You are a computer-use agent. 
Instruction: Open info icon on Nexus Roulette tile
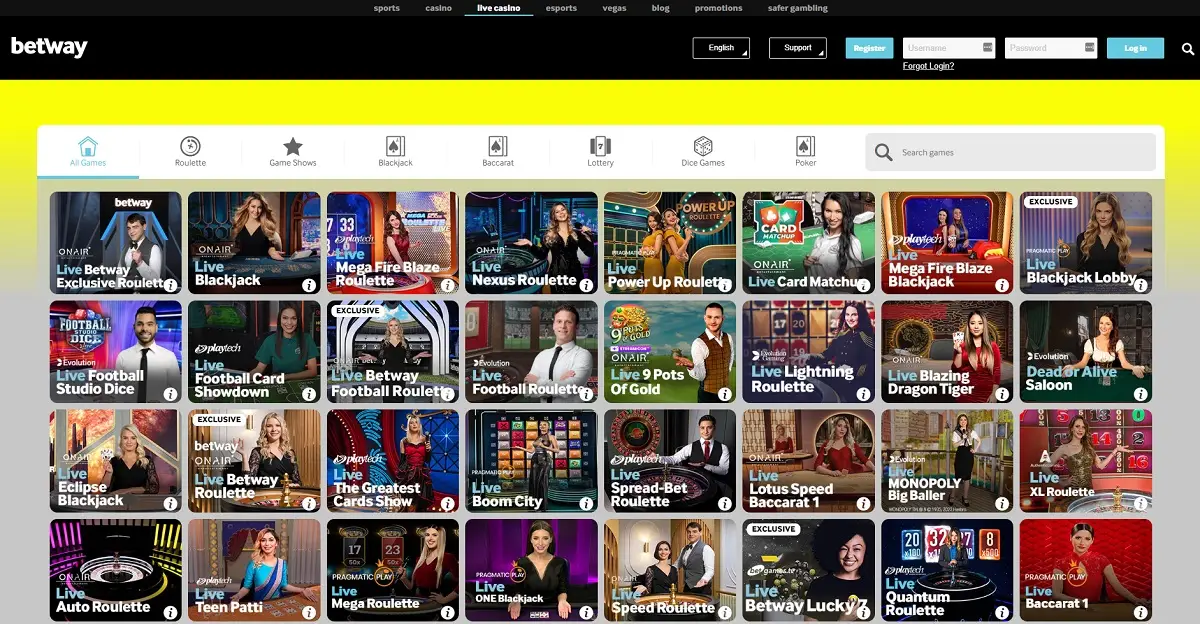click(x=586, y=285)
